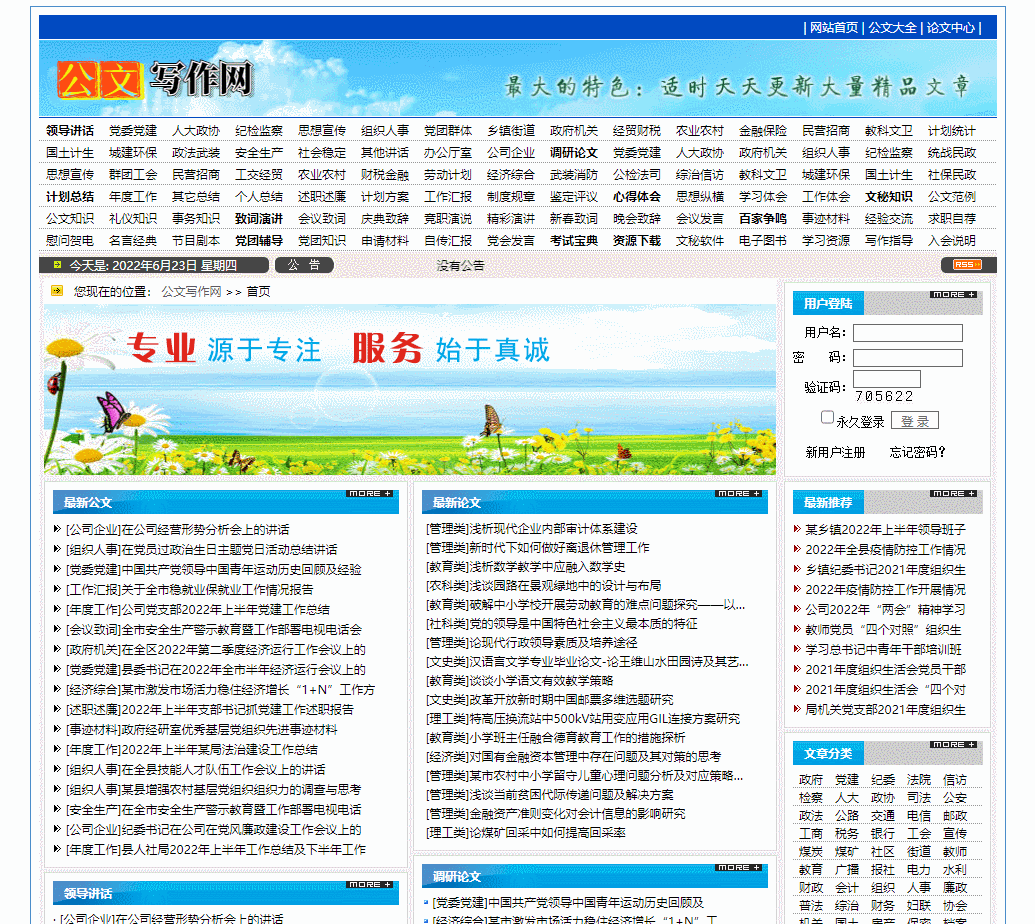The image size is (1035, 924).
Task: Select 煤炭 in 文章分类
Action: tap(811, 852)
